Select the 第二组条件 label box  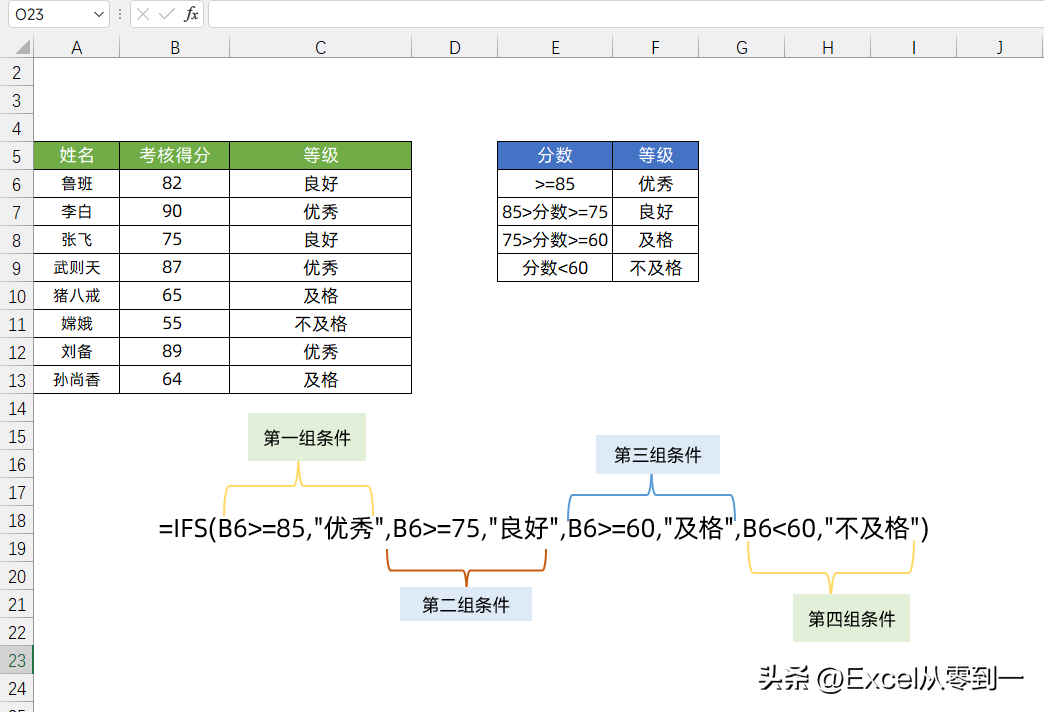(x=465, y=604)
